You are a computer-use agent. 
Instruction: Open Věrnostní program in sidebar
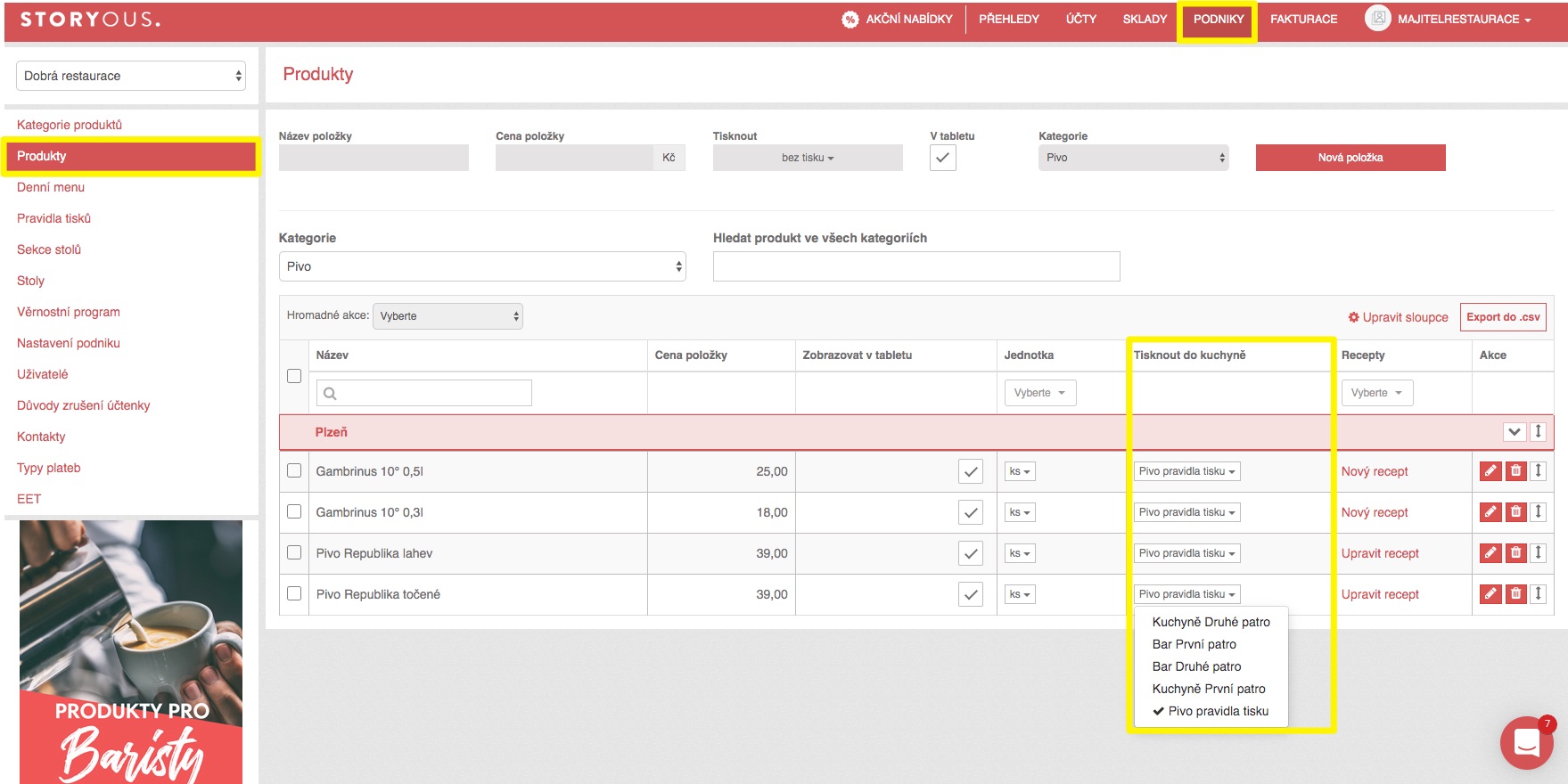point(69,312)
